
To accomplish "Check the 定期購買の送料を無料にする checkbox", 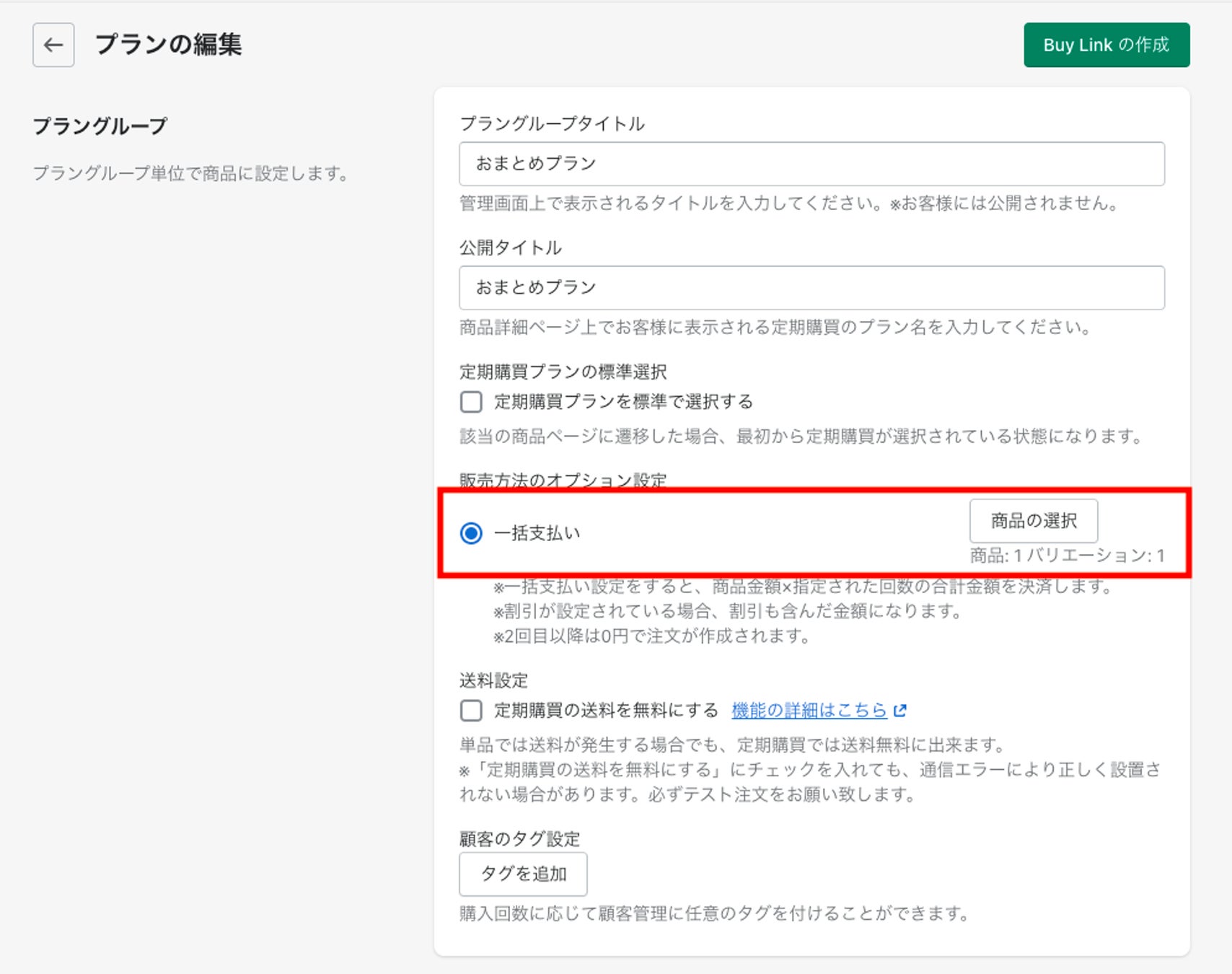I will (x=471, y=711).
